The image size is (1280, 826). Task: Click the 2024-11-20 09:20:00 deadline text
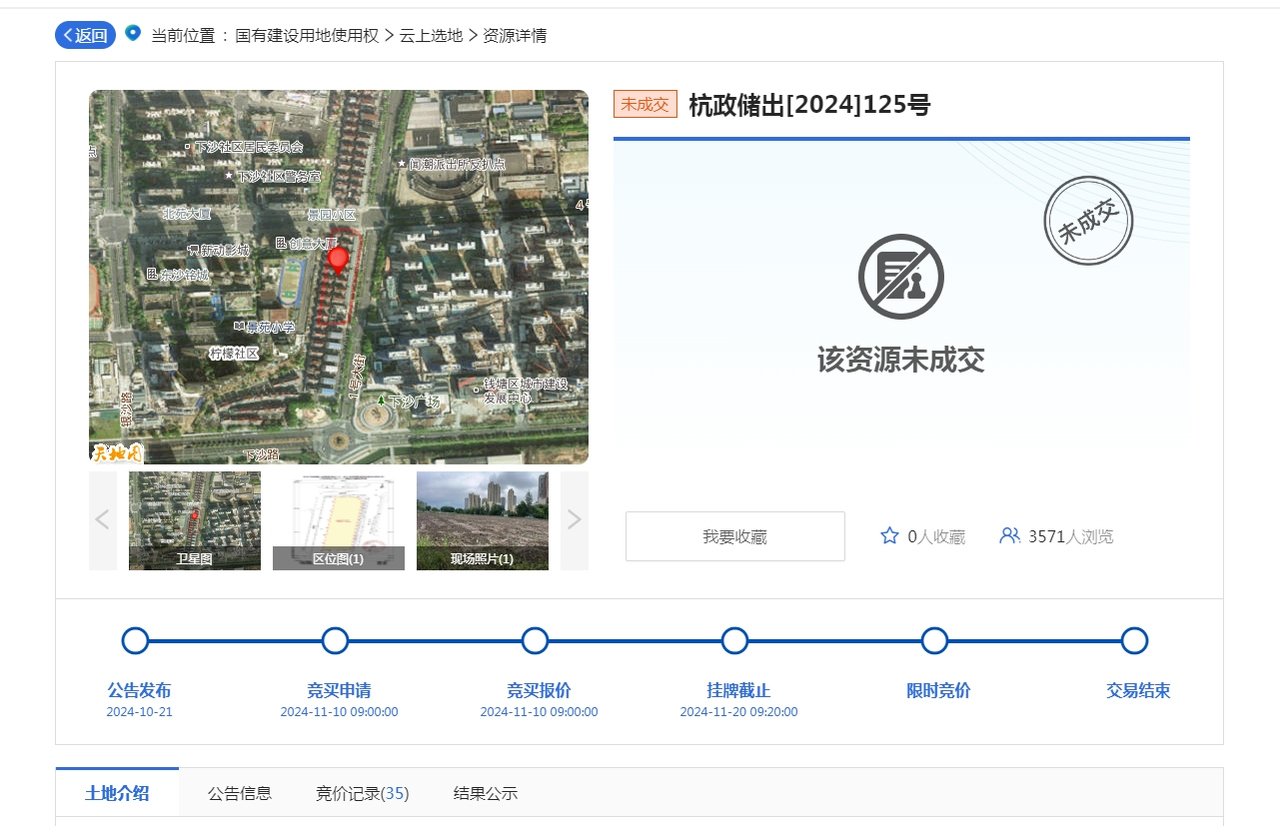[739, 712]
